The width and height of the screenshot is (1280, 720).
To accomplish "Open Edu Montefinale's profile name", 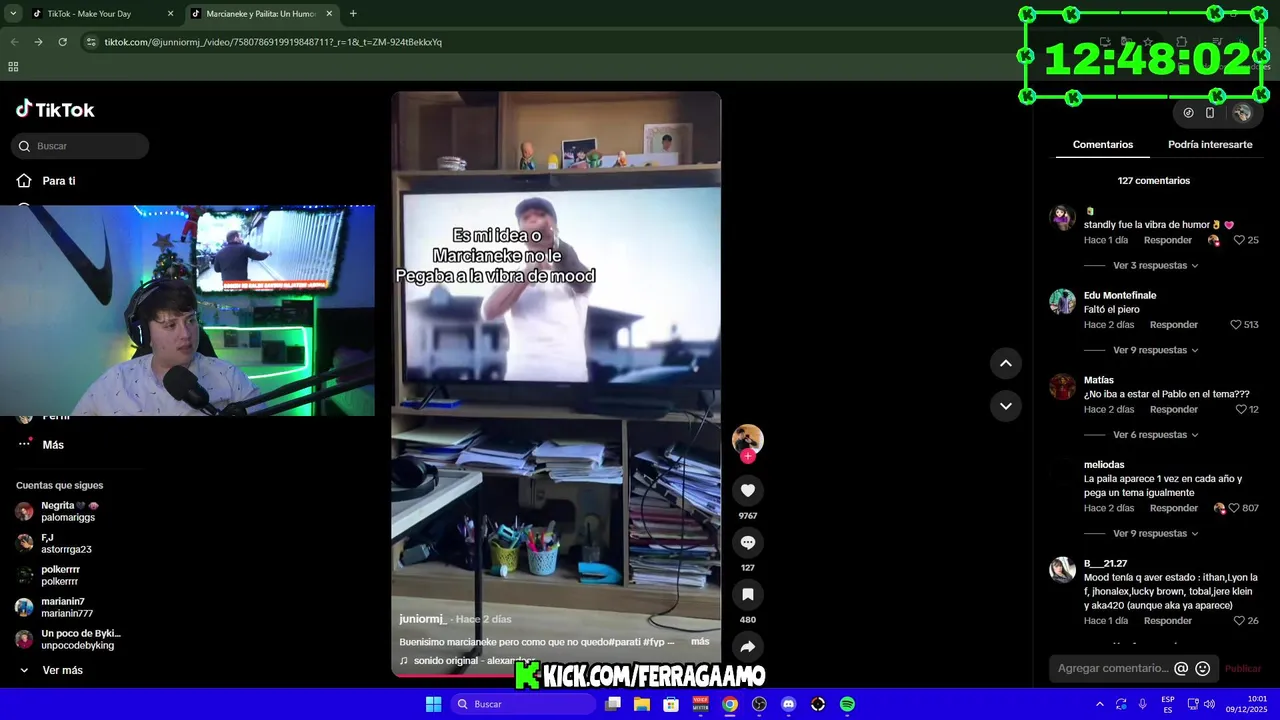I will coord(1120,295).
